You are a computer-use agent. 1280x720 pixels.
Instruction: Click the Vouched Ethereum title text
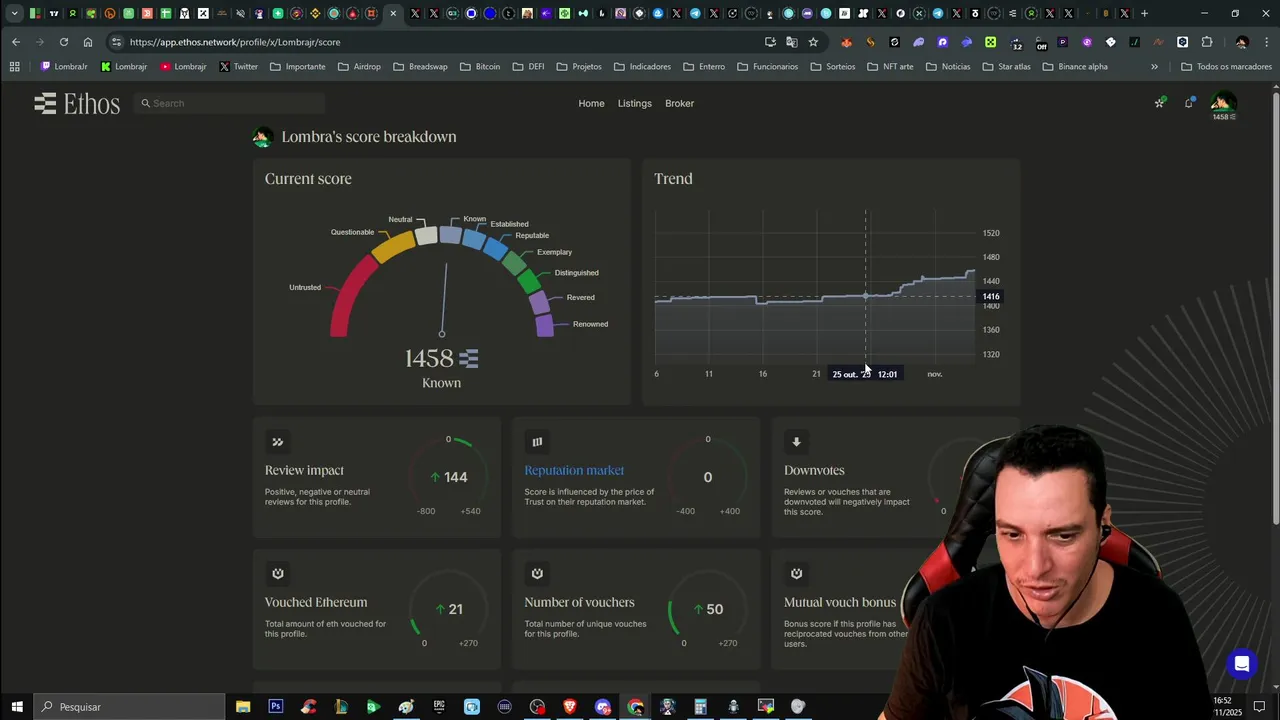point(316,602)
